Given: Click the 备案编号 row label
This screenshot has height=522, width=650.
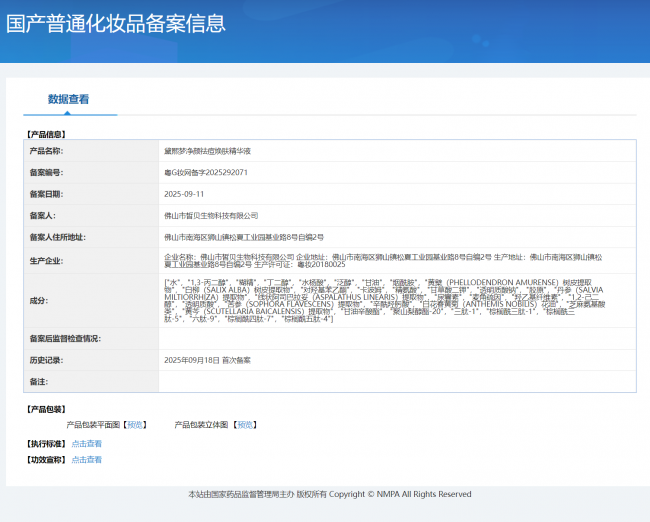Looking at the screenshot, I should click(46, 172).
